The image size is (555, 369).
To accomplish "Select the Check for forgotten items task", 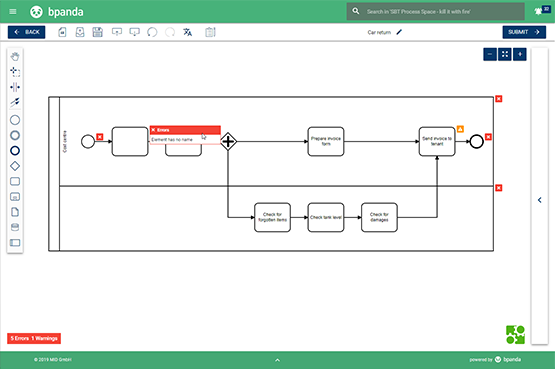I will [272, 217].
